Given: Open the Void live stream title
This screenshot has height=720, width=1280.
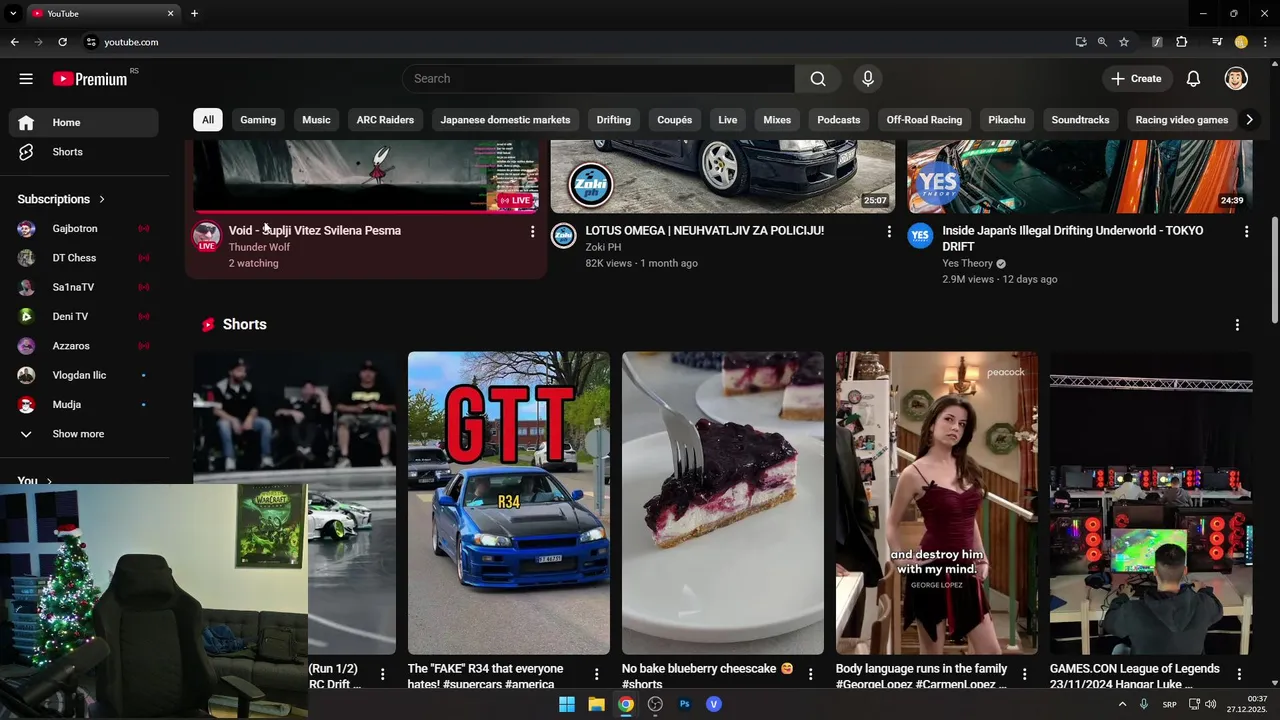Looking at the screenshot, I should click(x=315, y=231).
